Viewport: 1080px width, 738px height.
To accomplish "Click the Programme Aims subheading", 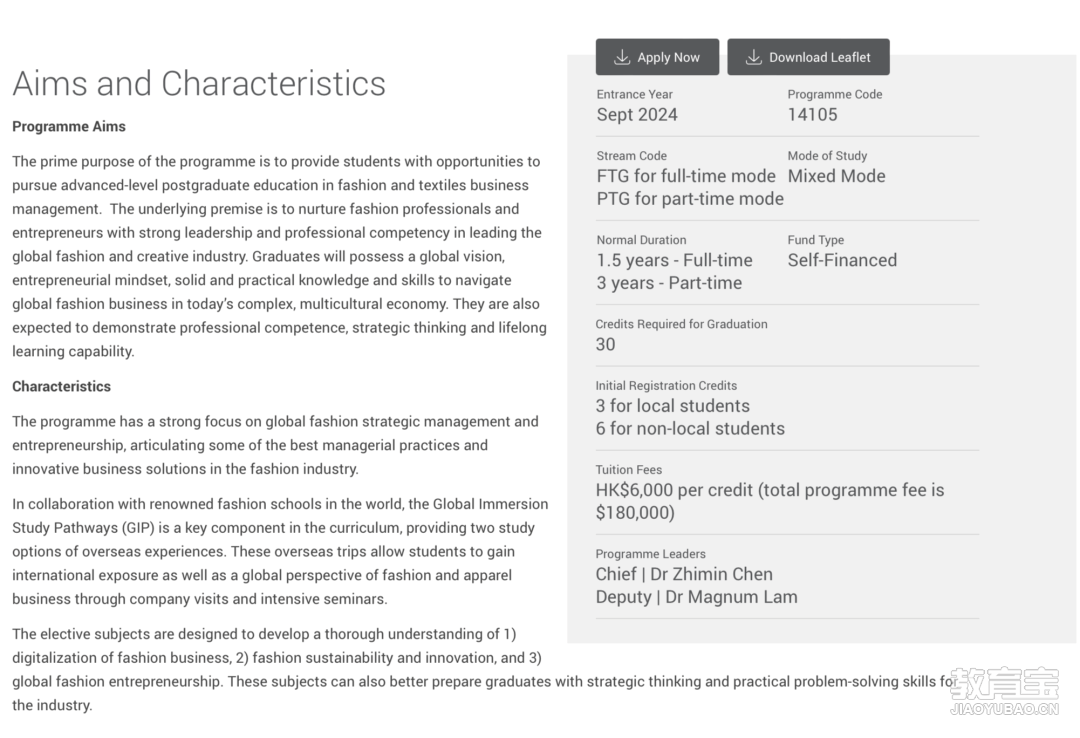I will (x=69, y=127).
